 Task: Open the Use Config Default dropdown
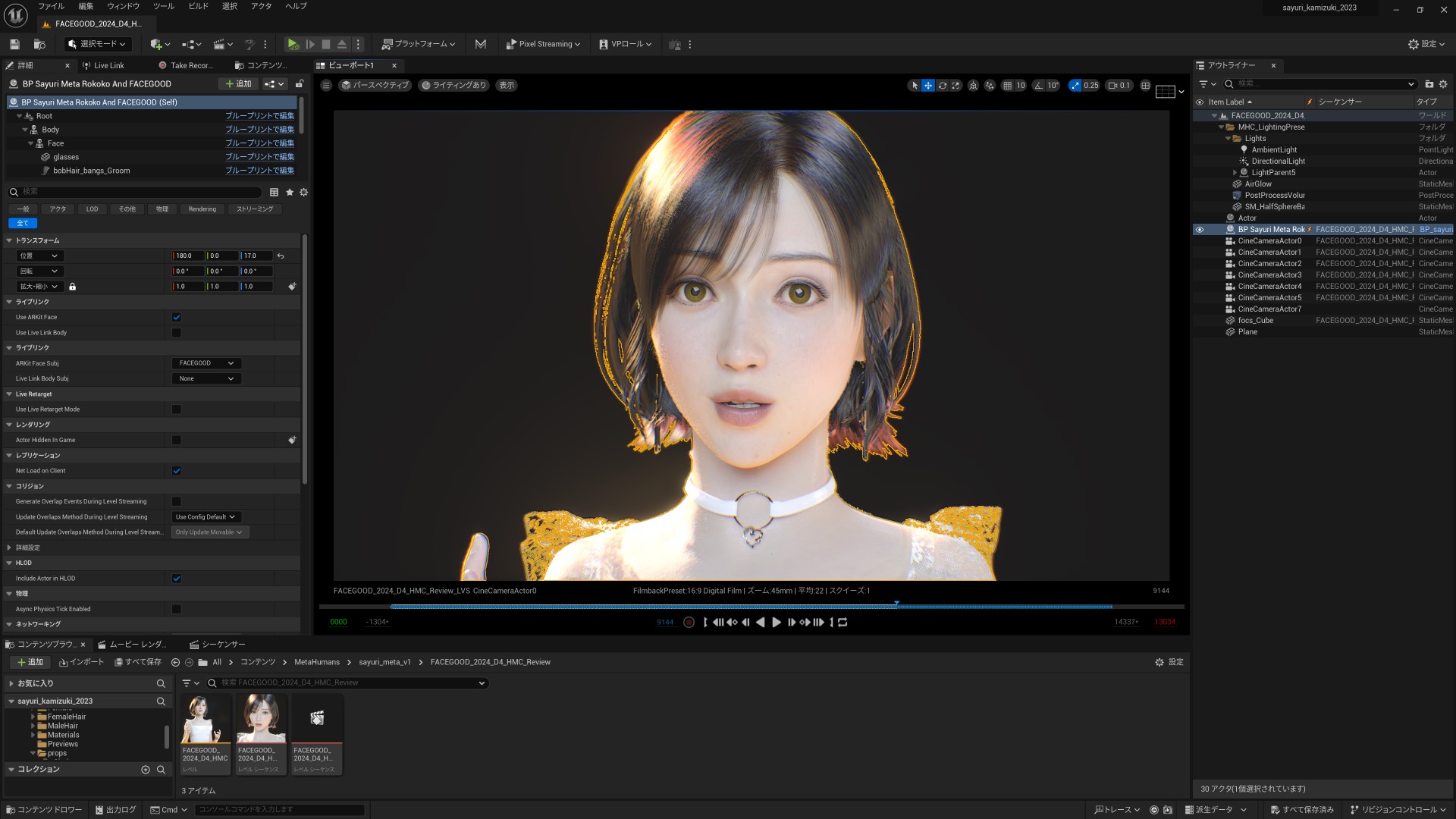pos(206,517)
